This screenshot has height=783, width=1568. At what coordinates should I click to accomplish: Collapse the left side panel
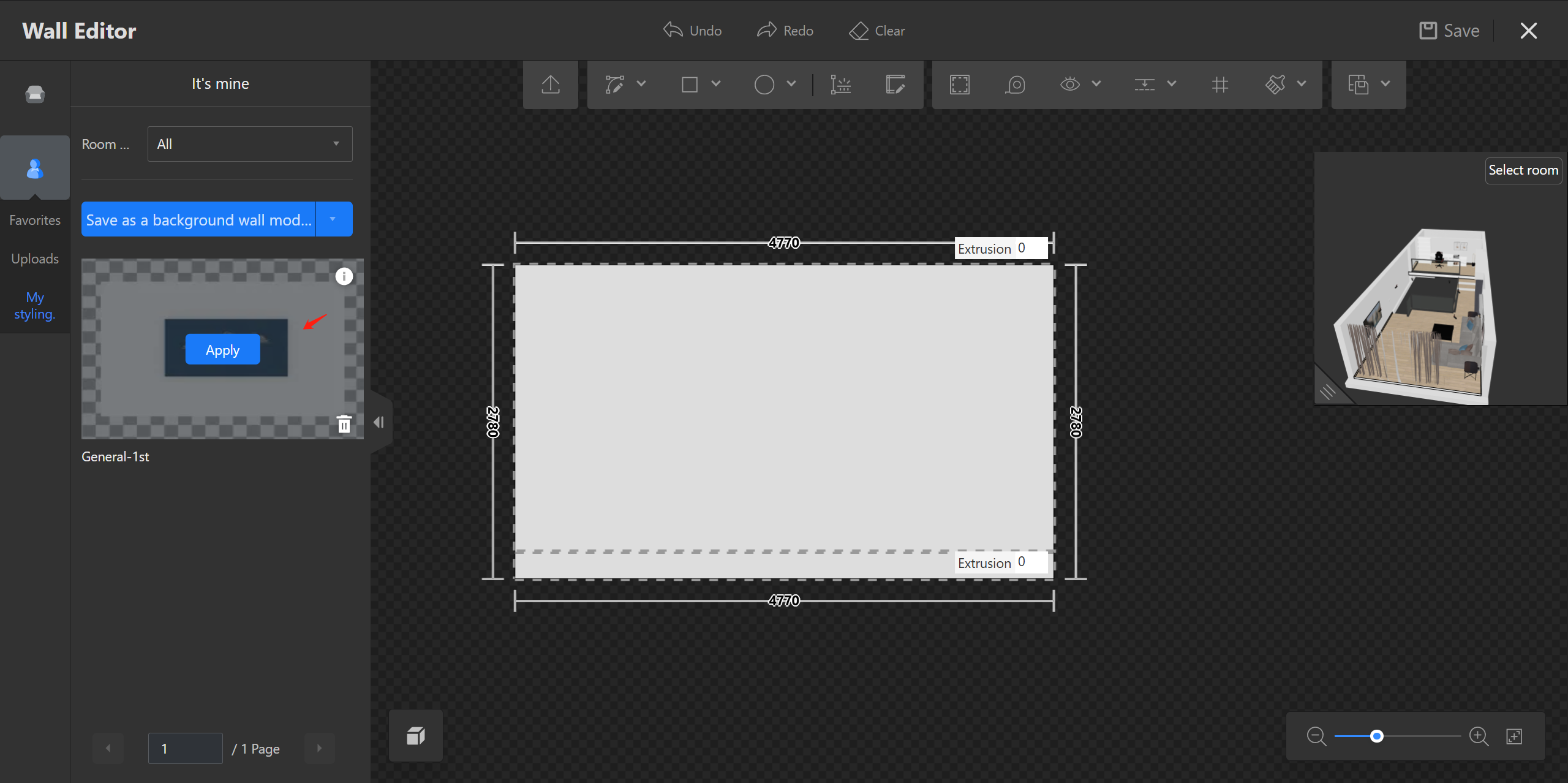point(379,422)
